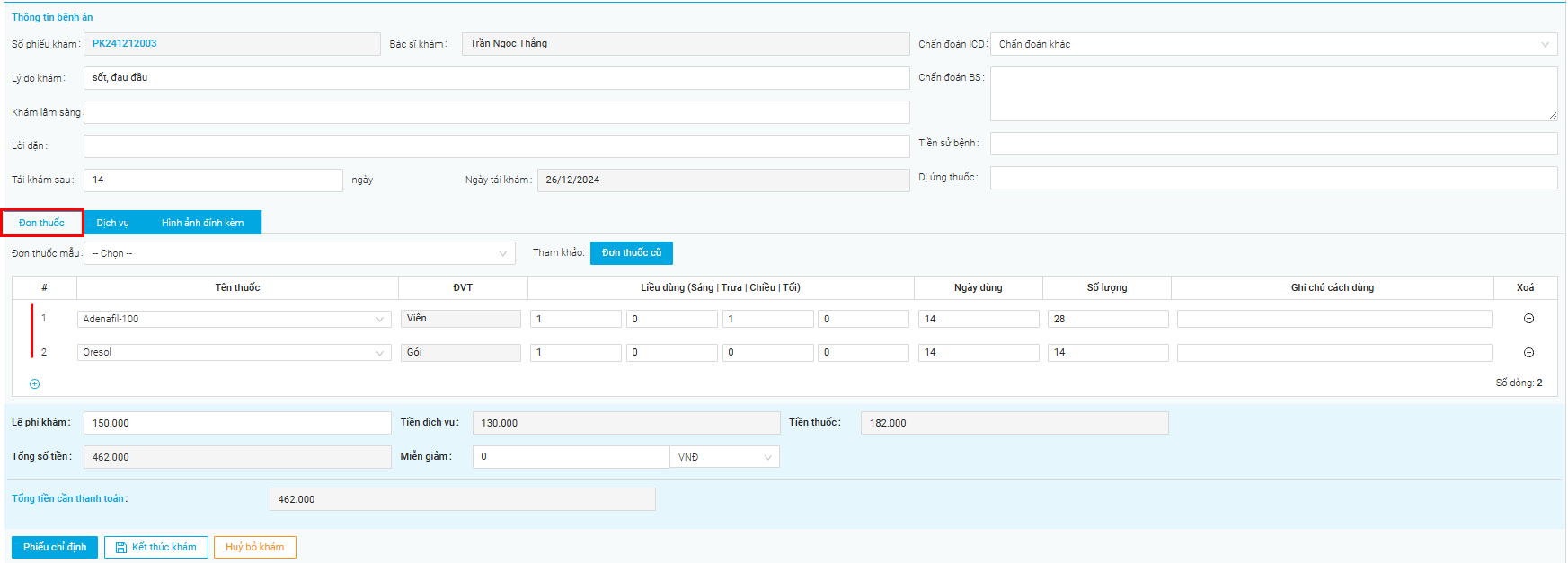Click Bác sĩ khám Trần Ngọc Thắng
Viewport: 1568px width, 563px height.
[686, 44]
